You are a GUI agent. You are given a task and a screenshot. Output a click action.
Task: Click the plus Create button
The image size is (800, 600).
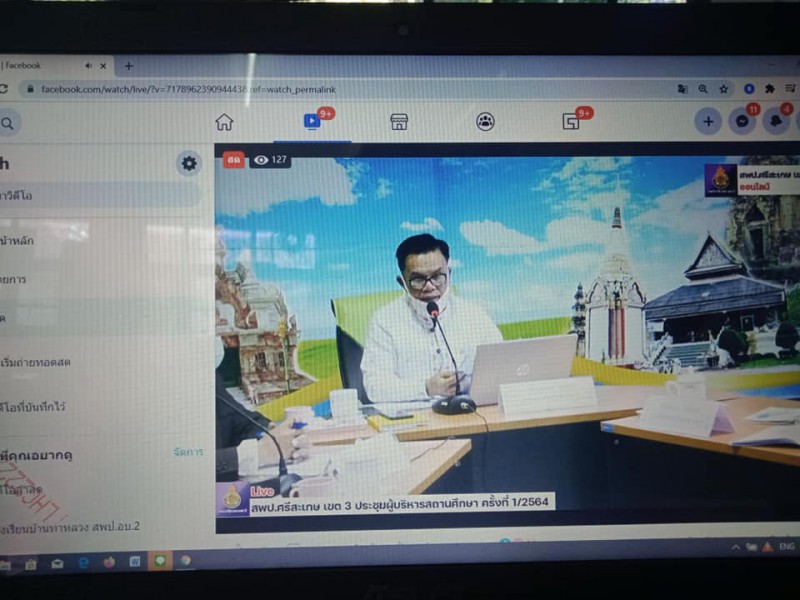708,121
